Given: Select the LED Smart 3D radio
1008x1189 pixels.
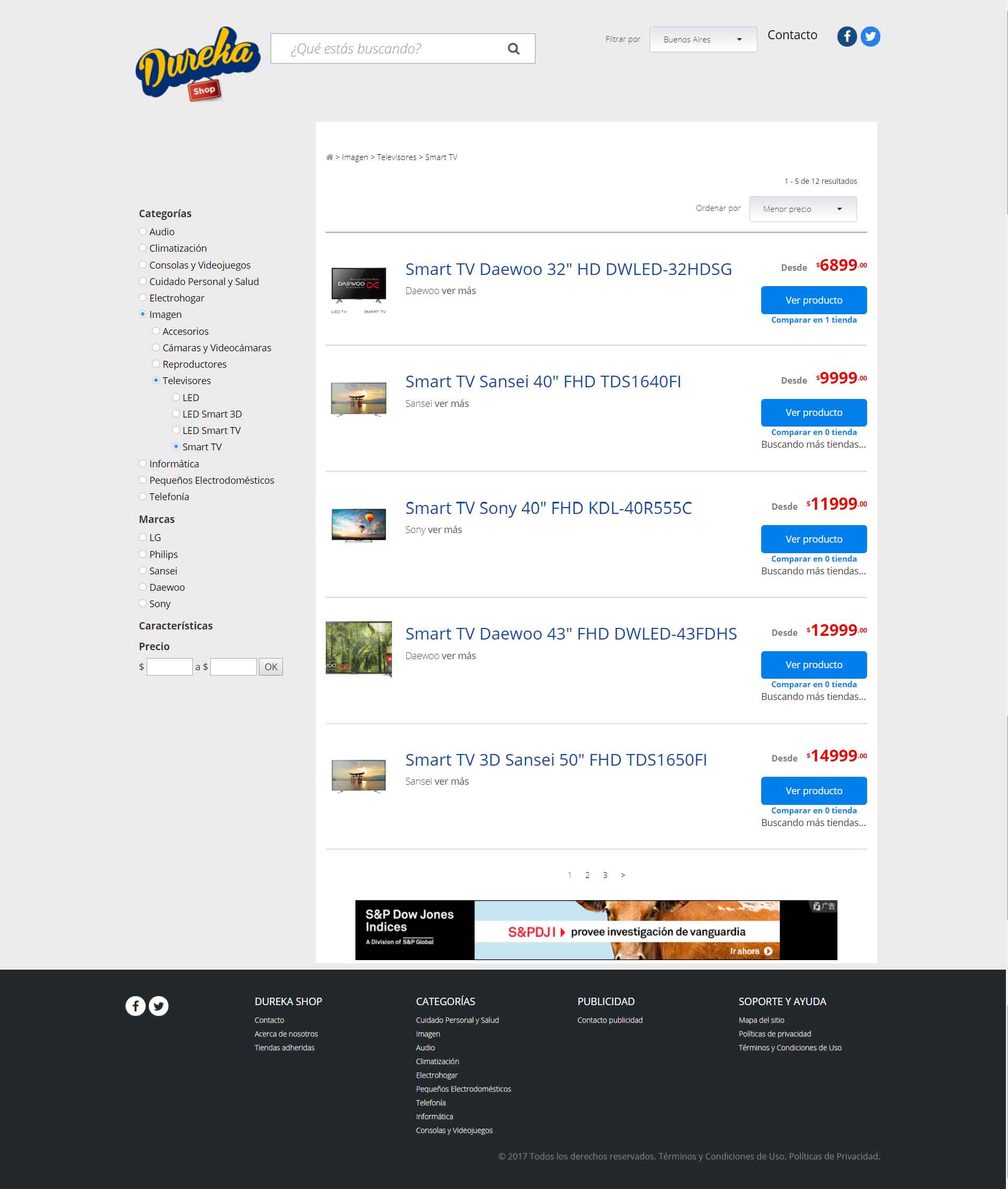Looking at the screenshot, I should click(176, 414).
